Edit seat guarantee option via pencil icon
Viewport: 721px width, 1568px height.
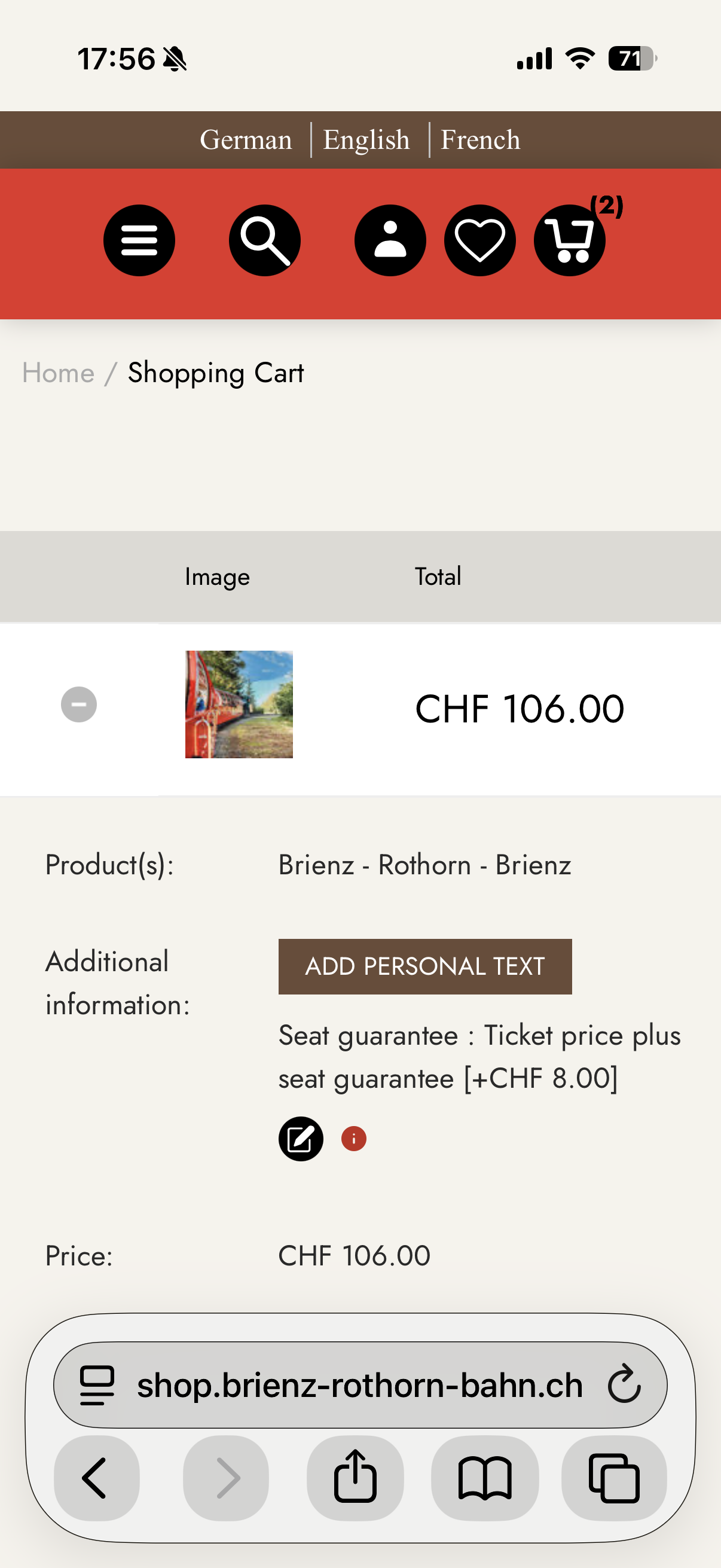(301, 1138)
